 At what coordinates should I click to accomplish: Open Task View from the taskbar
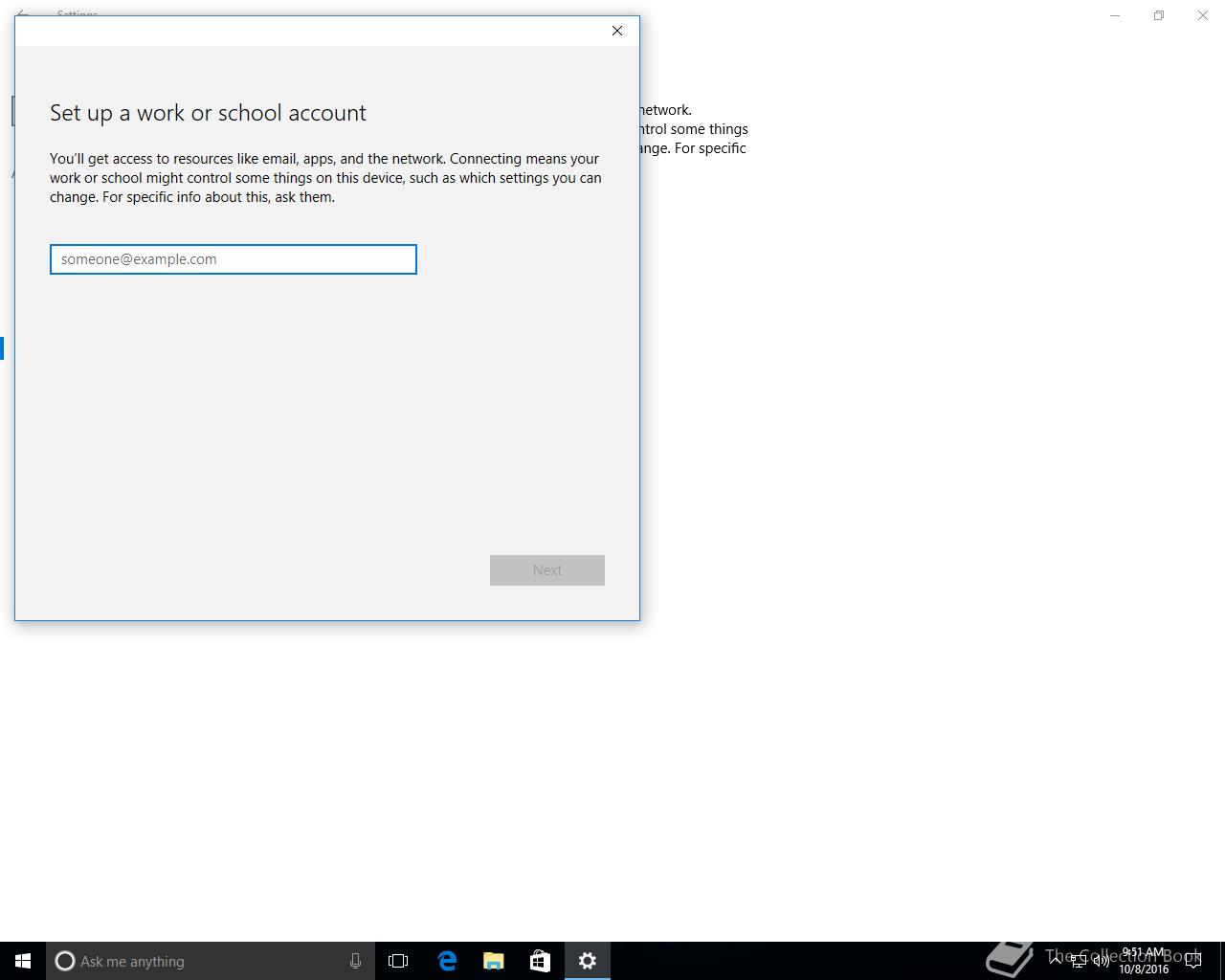[398, 961]
